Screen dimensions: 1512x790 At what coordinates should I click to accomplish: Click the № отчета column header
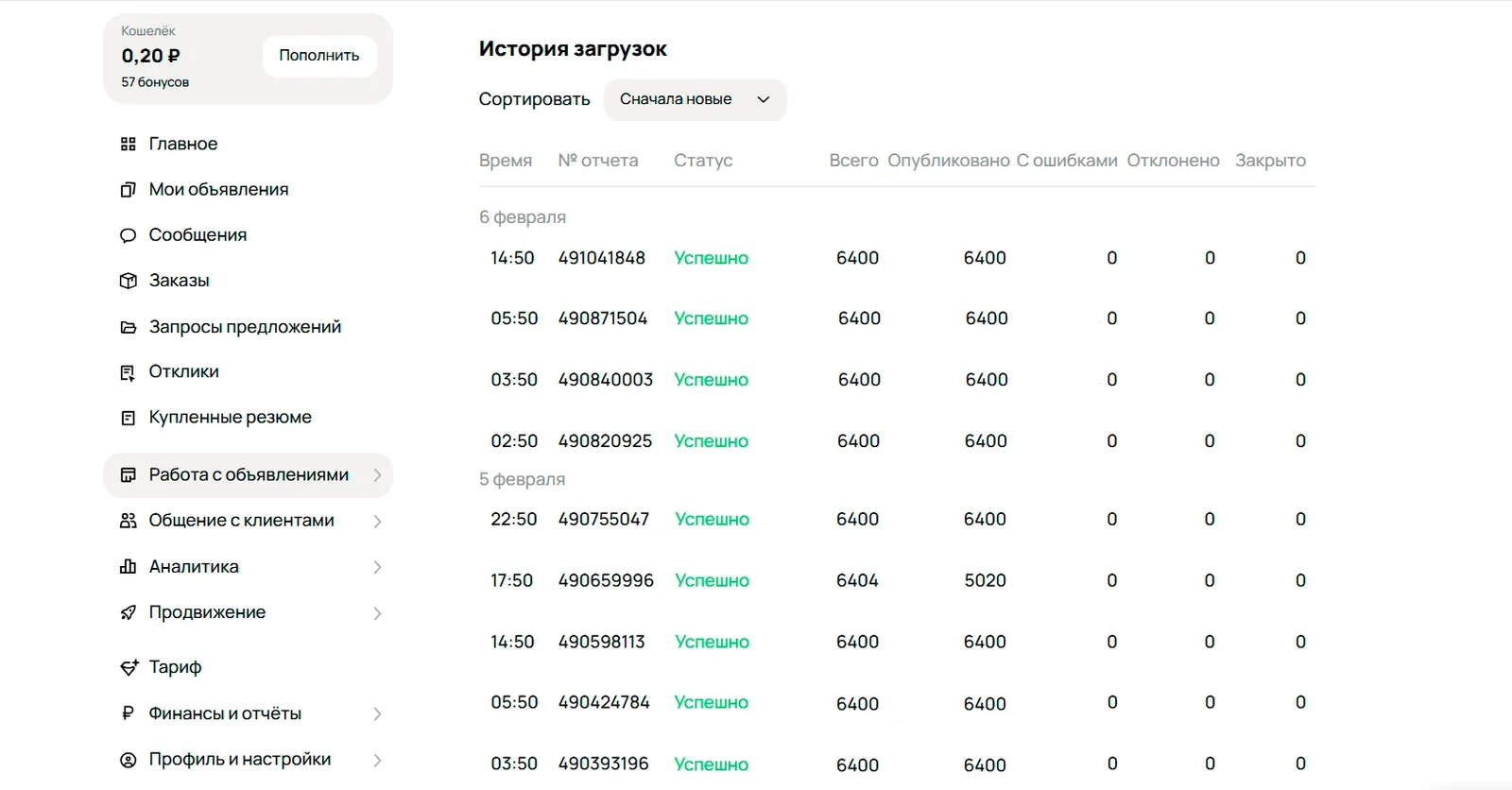click(598, 161)
